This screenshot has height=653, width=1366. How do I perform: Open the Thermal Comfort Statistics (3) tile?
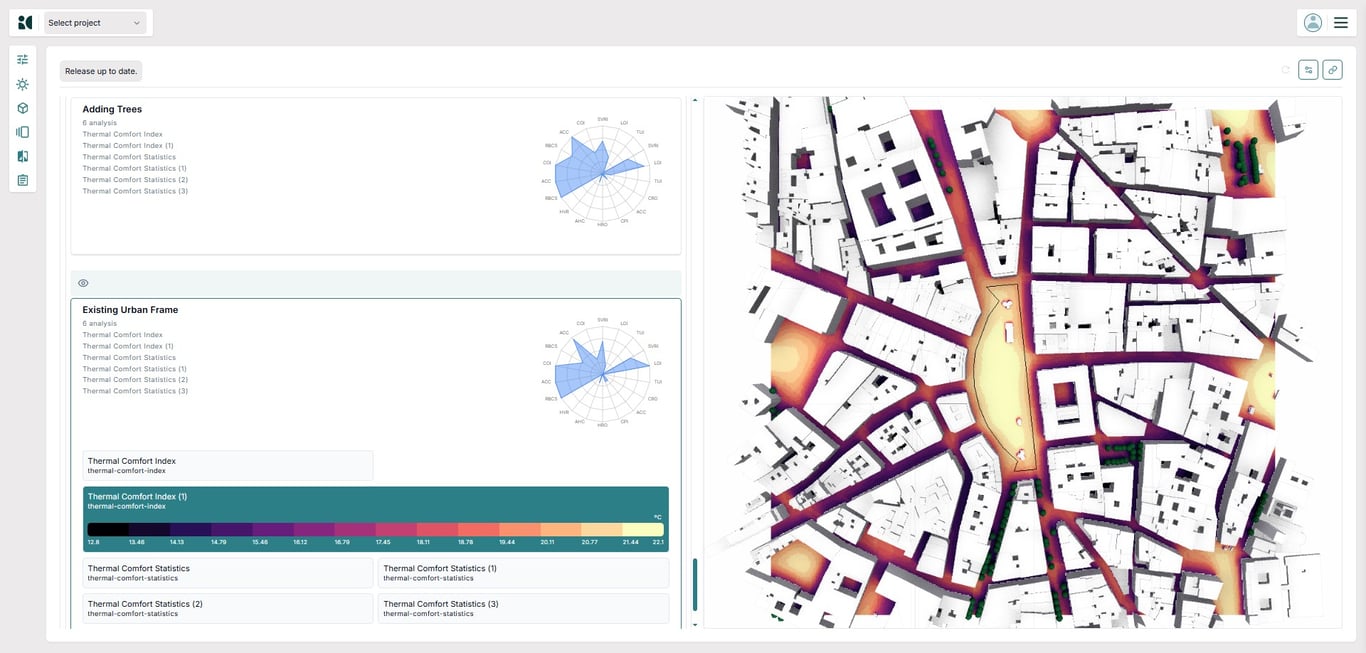[523, 608]
